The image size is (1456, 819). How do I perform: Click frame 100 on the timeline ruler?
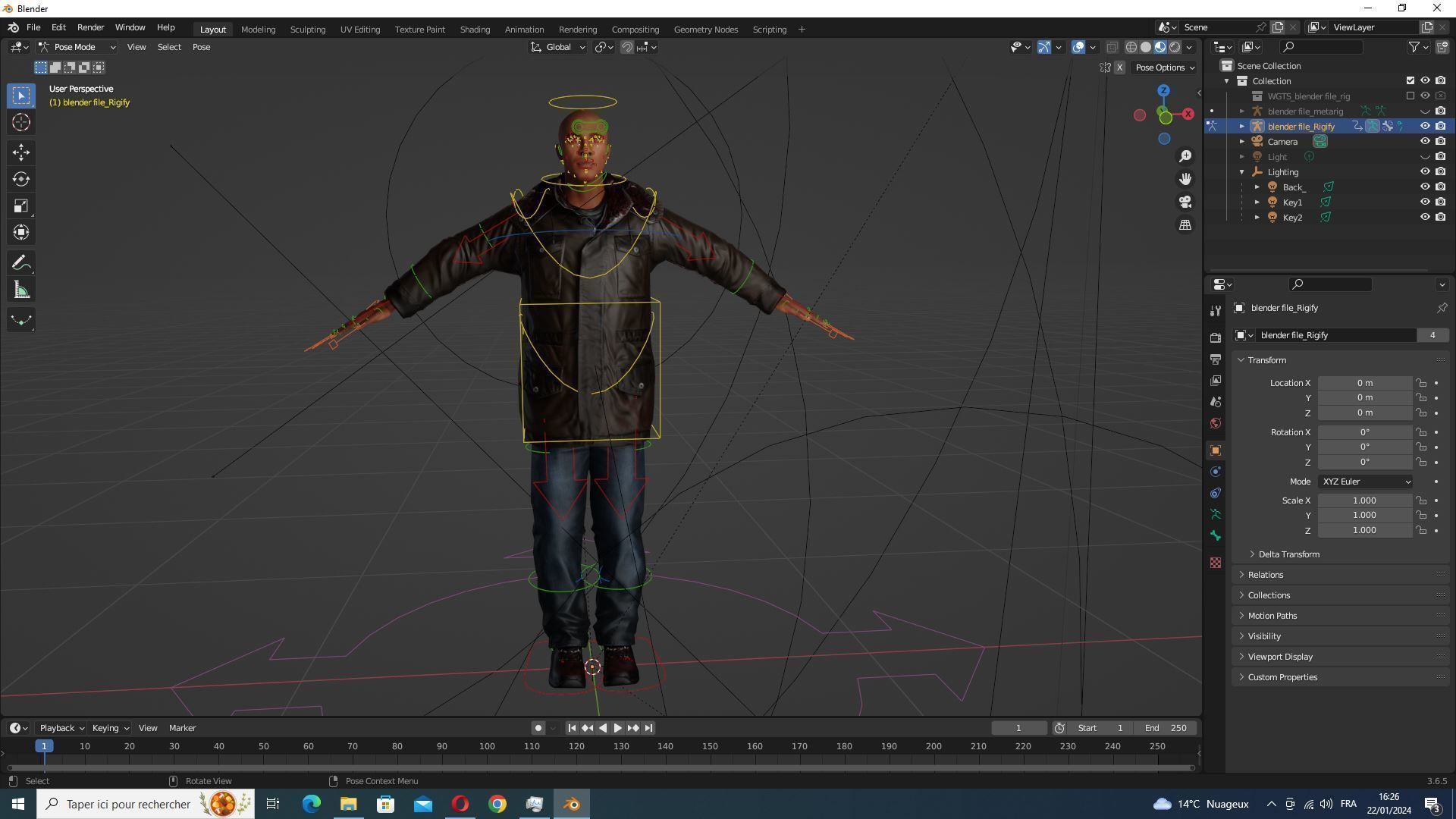487,747
